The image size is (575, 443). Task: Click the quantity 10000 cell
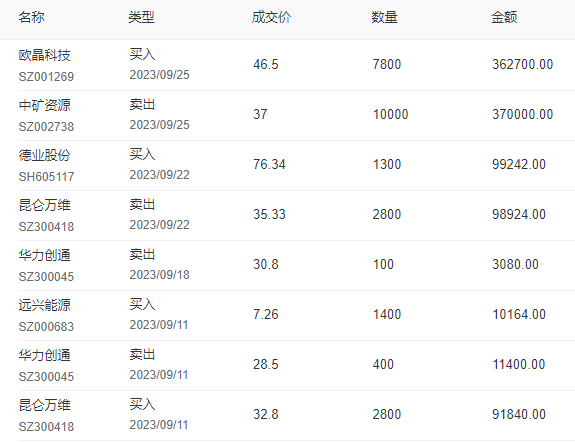pos(390,114)
